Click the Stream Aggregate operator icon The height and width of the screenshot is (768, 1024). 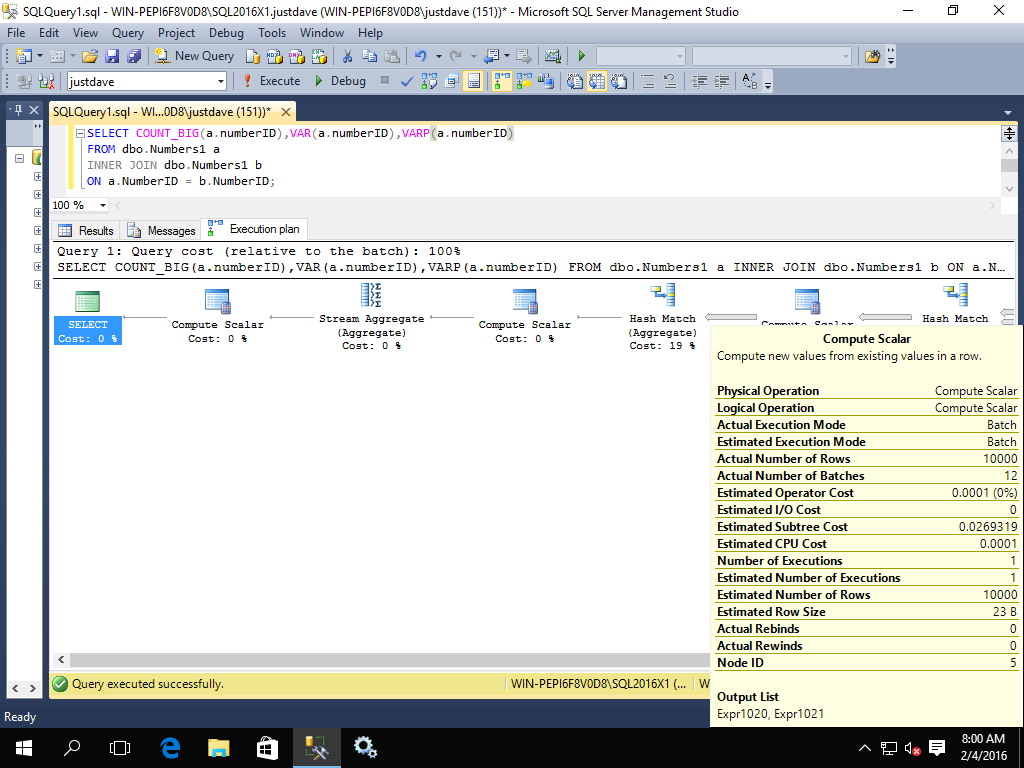[x=371, y=295]
